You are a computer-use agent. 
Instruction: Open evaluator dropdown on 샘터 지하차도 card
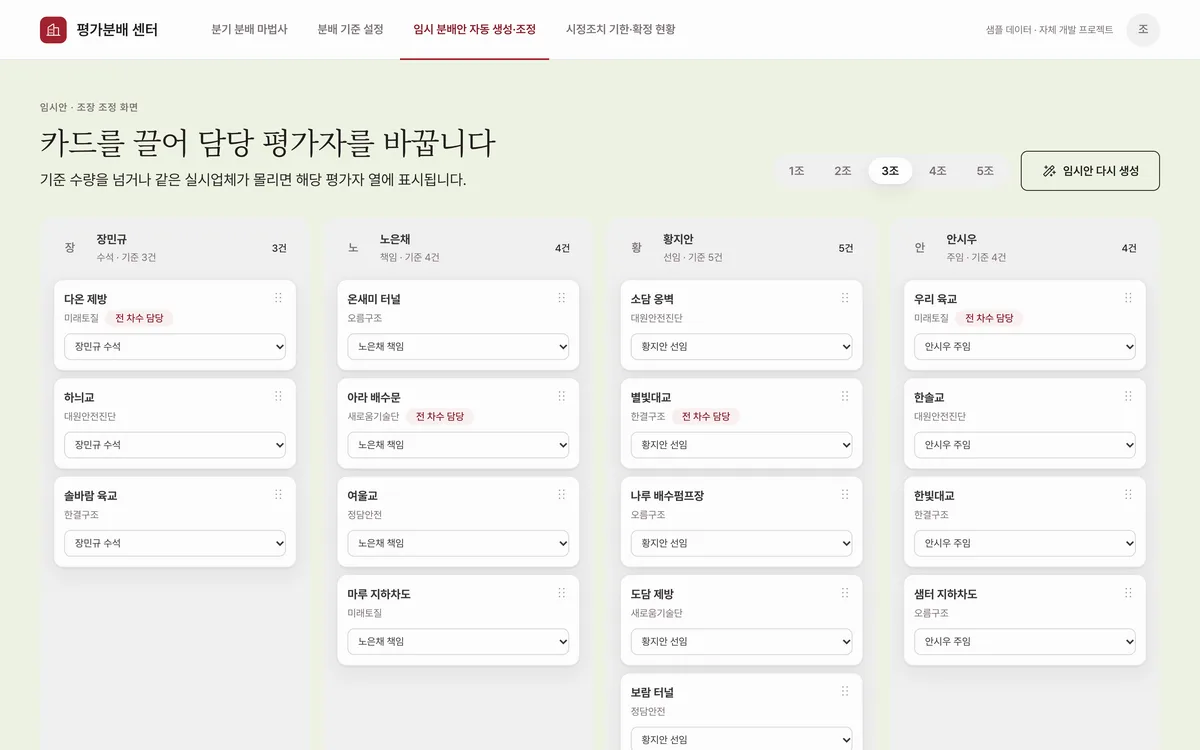click(x=1025, y=642)
